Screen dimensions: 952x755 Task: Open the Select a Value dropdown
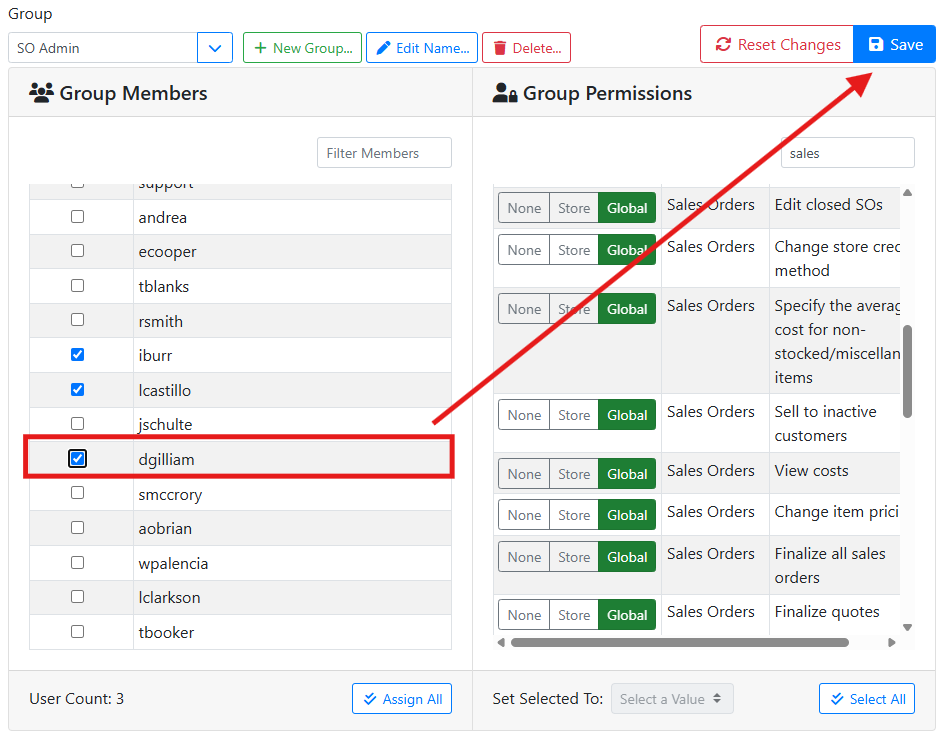(672, 699)
